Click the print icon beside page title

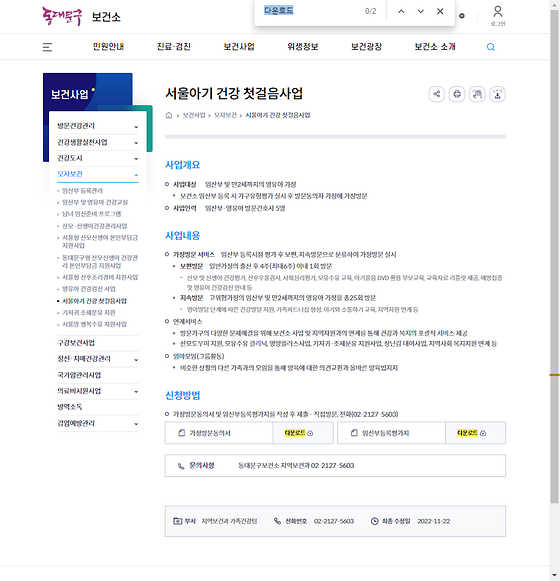457,94
